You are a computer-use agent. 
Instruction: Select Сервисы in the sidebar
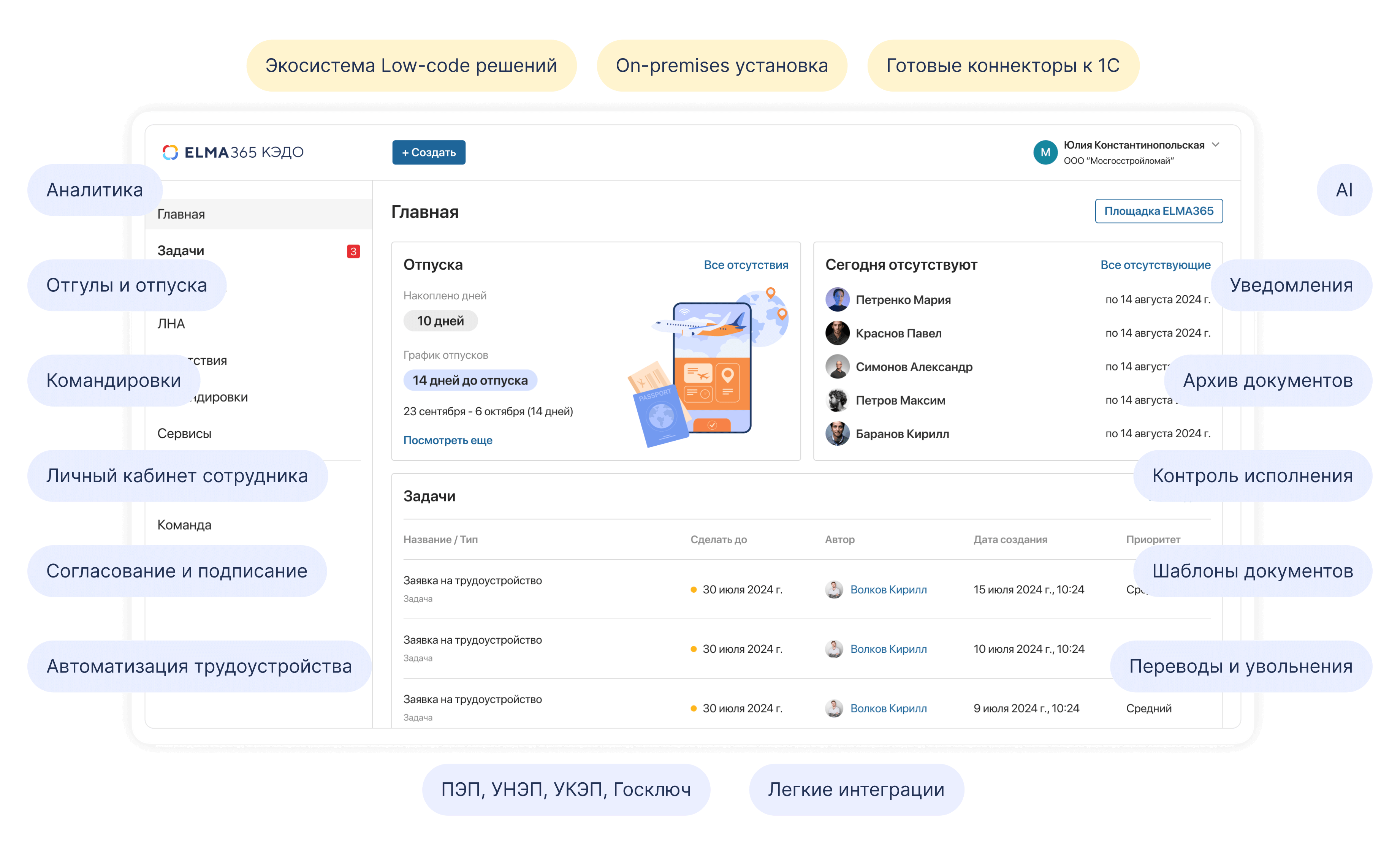coord(184,434)
